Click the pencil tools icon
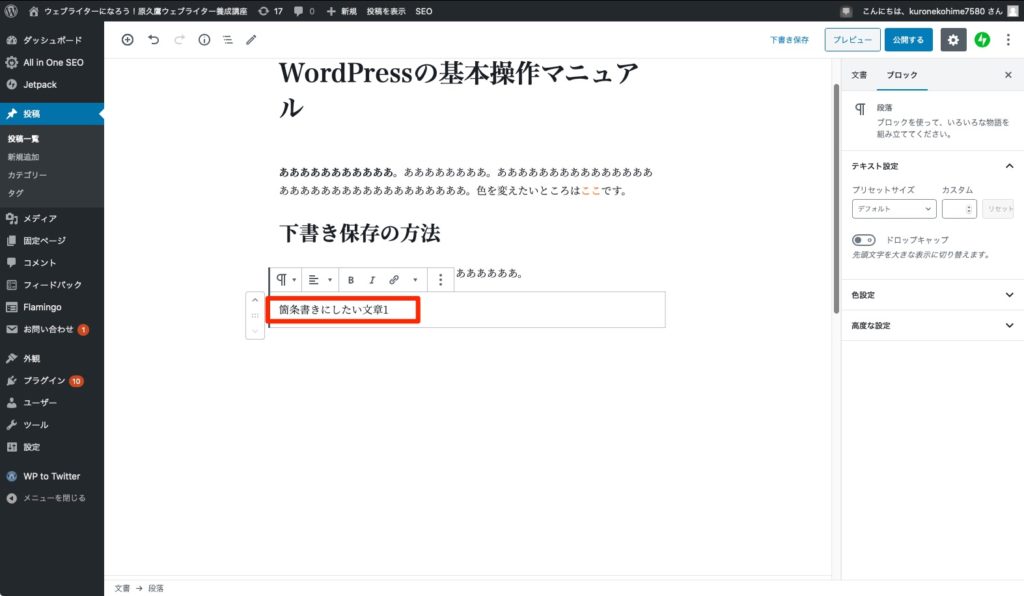The height and width of the screenshot is (596, 1024). 251,40
